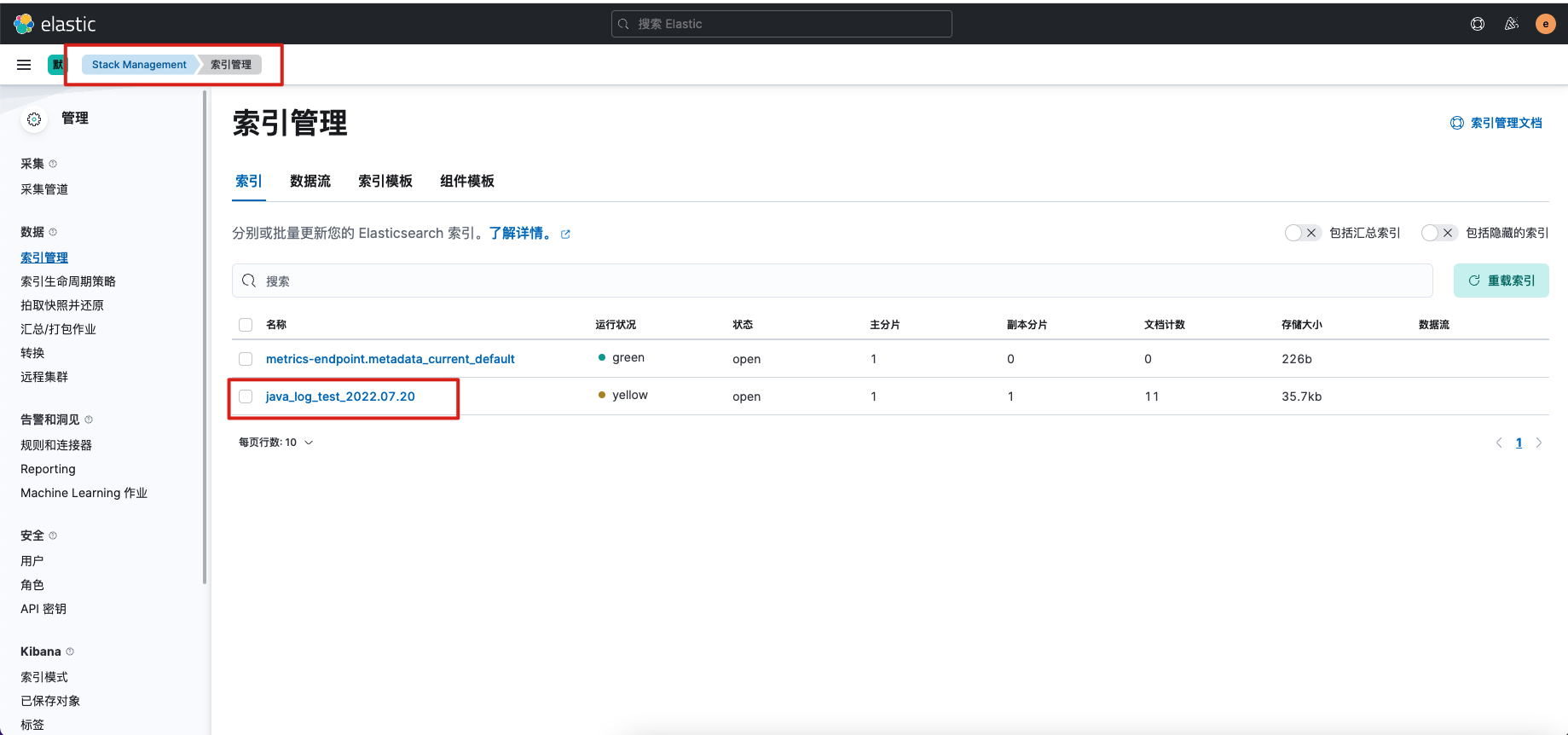Click the 搜索 Elastic global search field

pyautogui.click(x=782, y=24)
